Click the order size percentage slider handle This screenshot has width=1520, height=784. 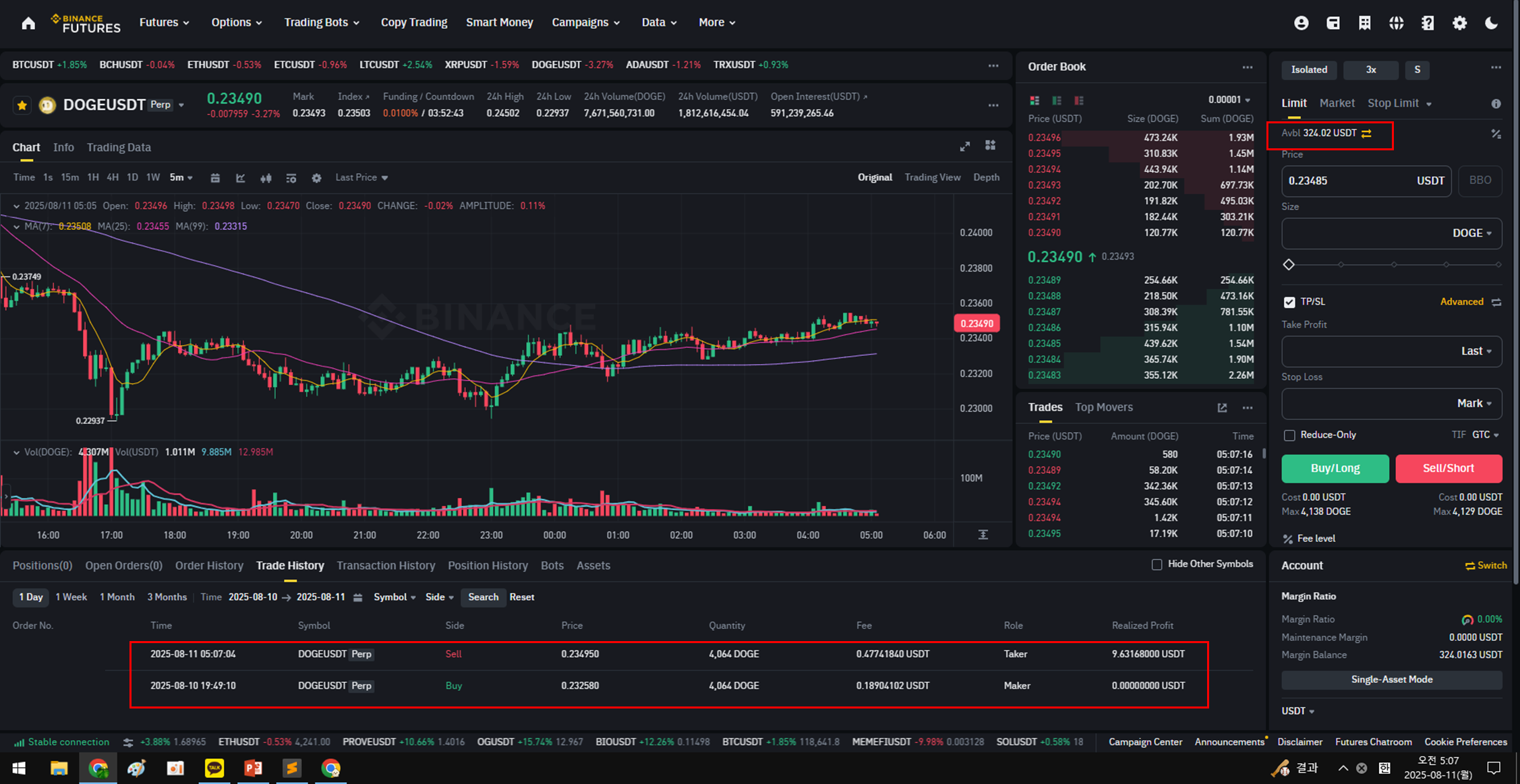[1289, 265]
